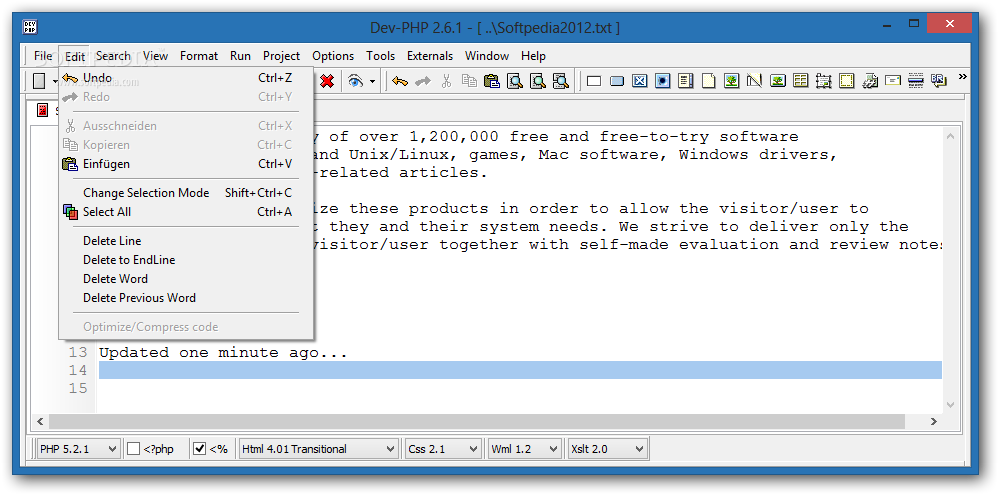Show hidden toolbar items via the » chevron
The image size is (999, 495).
pos(963,77)
